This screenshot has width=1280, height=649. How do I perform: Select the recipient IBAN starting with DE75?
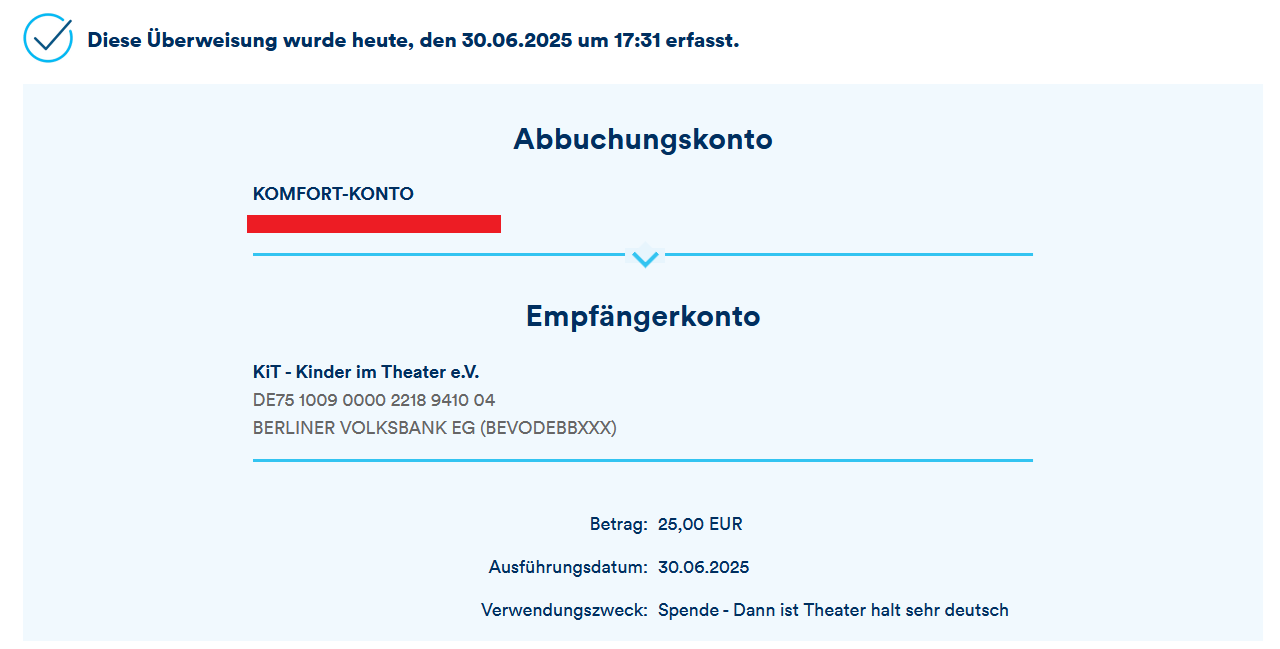click(374, 400)
